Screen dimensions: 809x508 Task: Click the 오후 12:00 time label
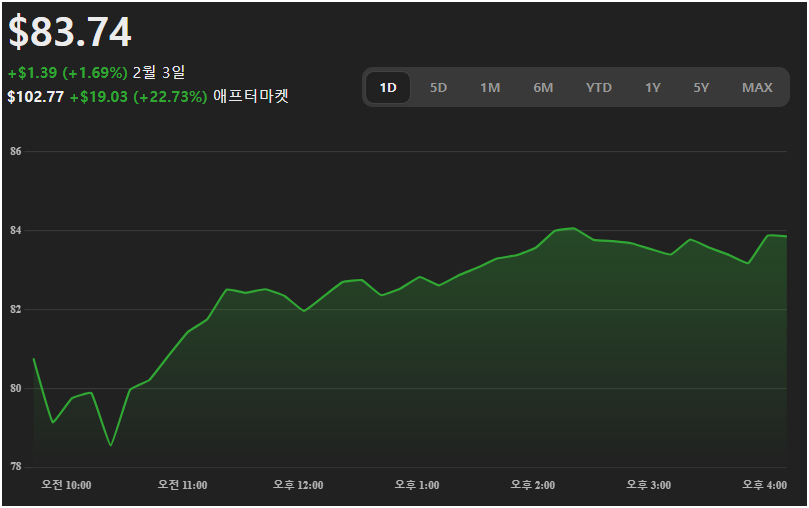click(298, 485)
